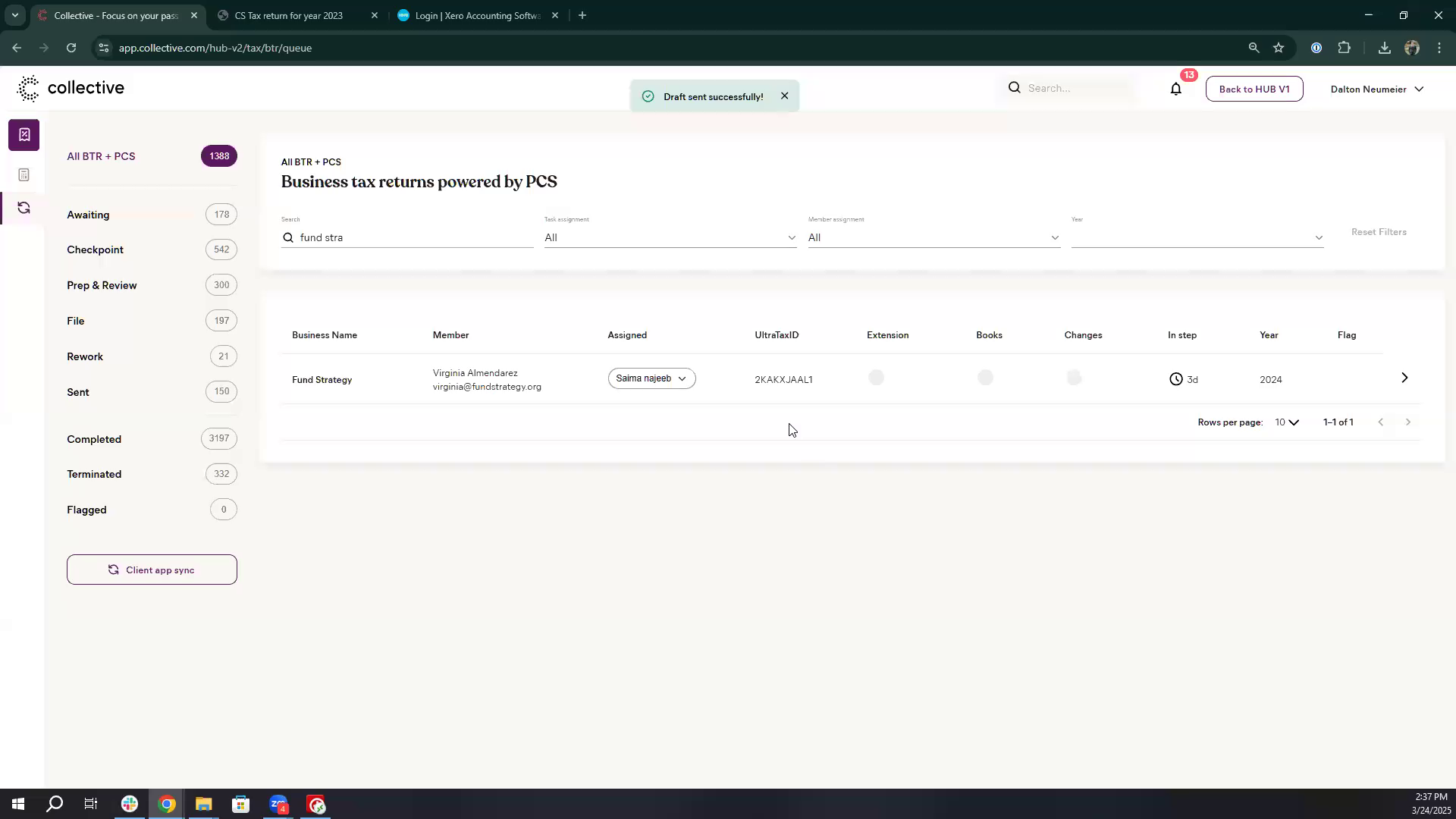Click the Back to HUB V1 button

tap(1254, 89)
